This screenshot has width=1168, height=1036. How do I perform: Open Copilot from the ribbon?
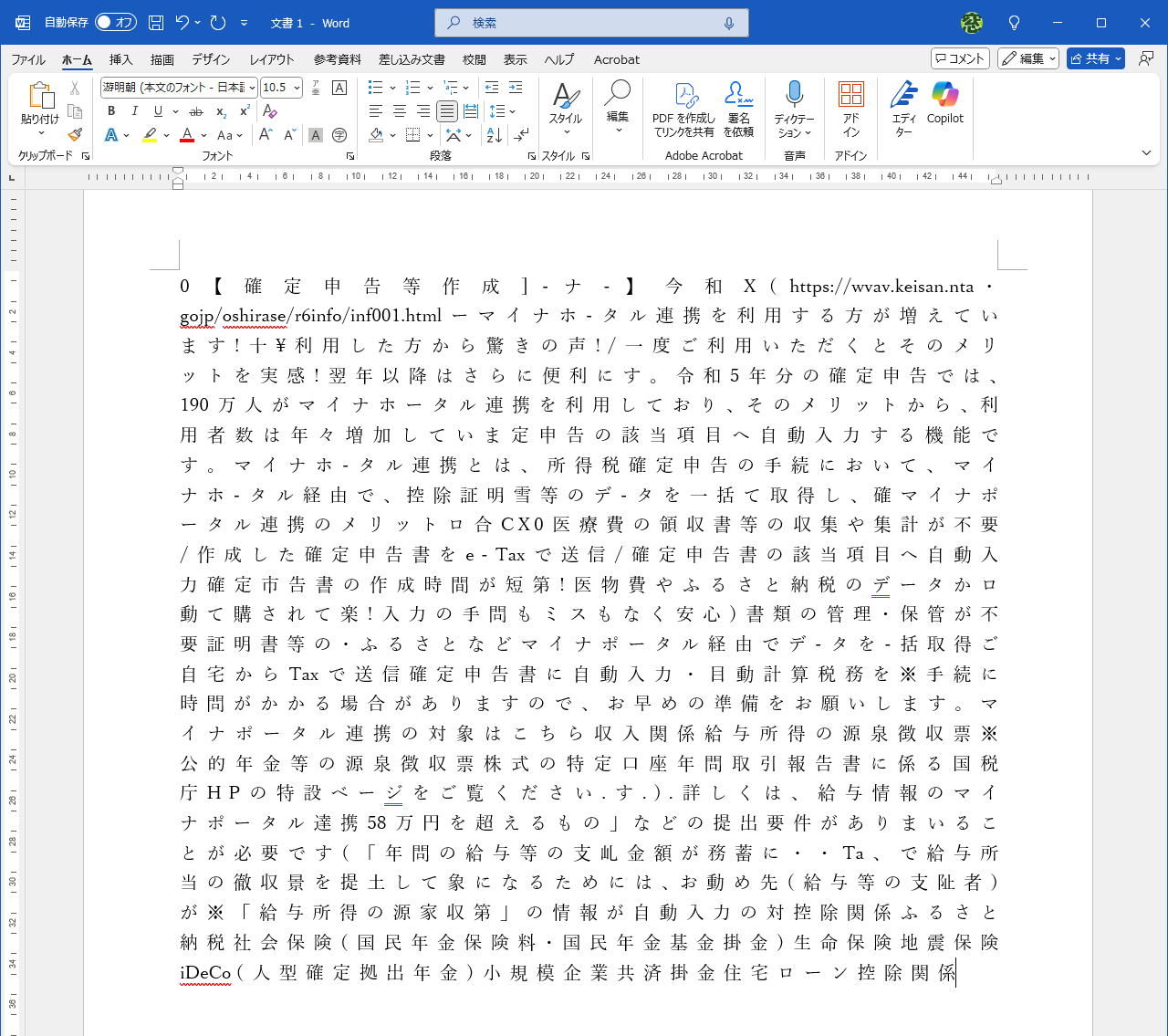tap(944, 110)
